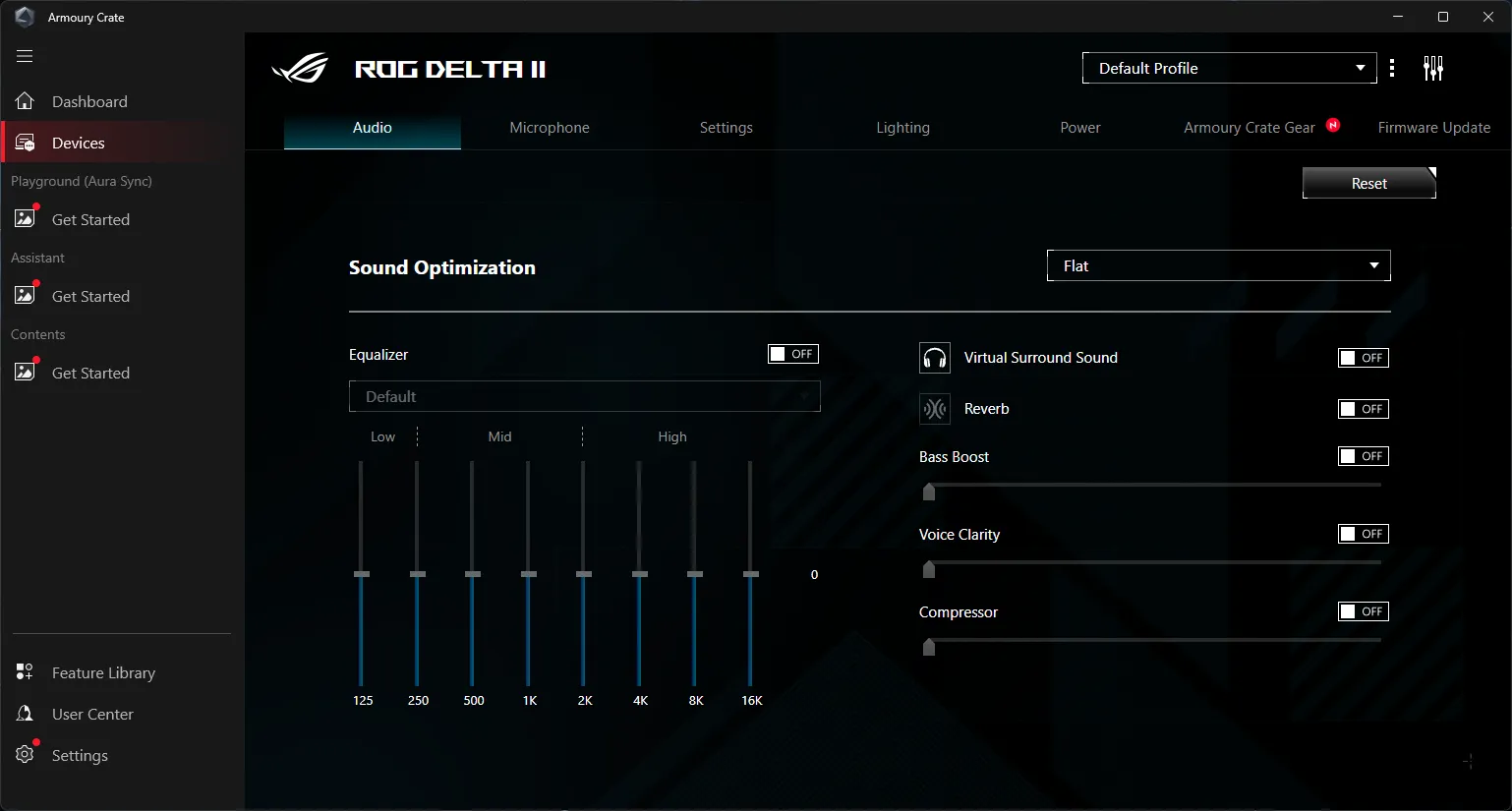
Task: Click the Reset button
Action: tap(1369, 183)
